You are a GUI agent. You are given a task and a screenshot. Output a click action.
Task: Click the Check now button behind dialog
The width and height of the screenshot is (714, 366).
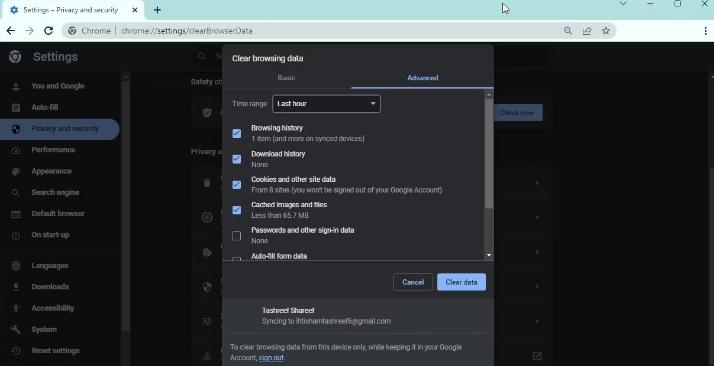click(x=517, y=112)
